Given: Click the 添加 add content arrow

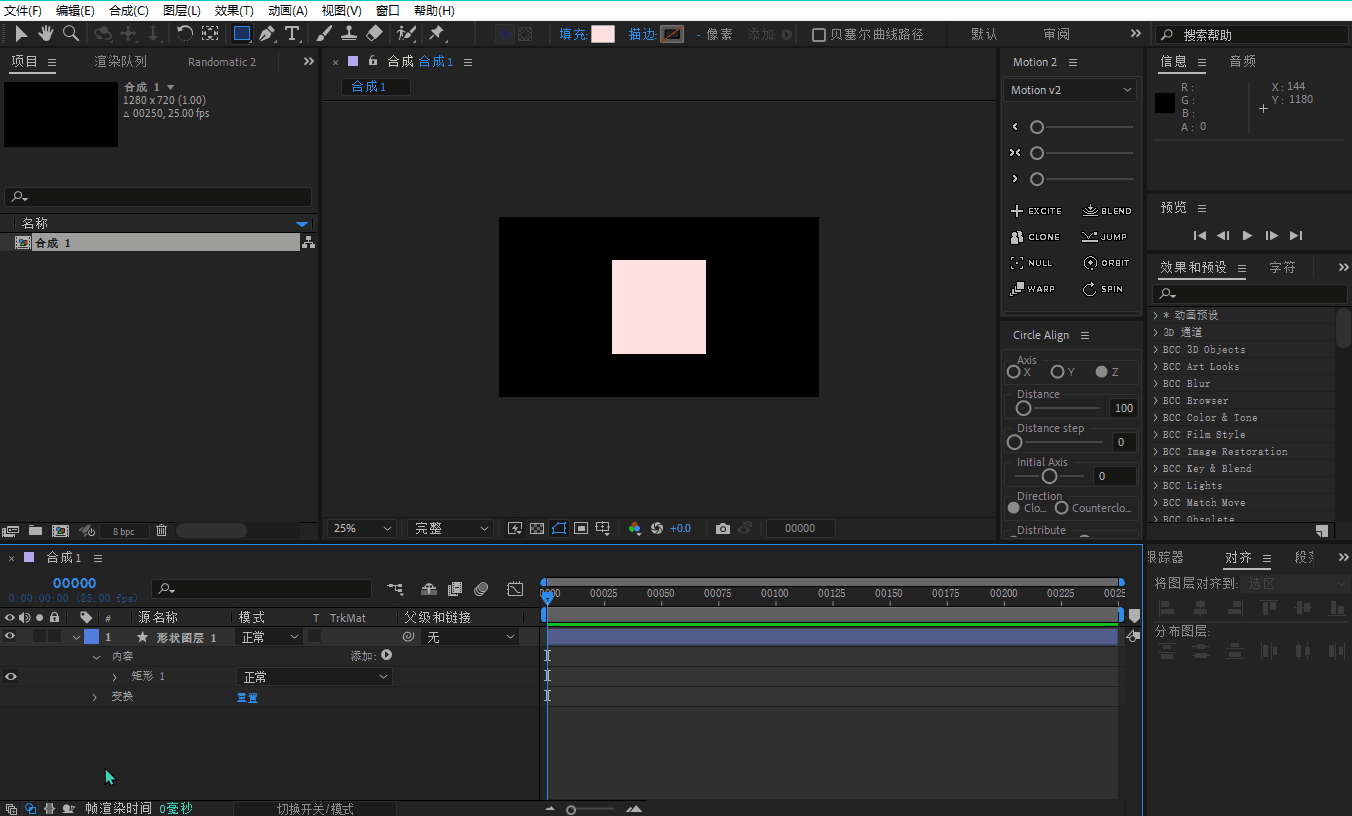Looking at the screenshot, I should [386, 656].
